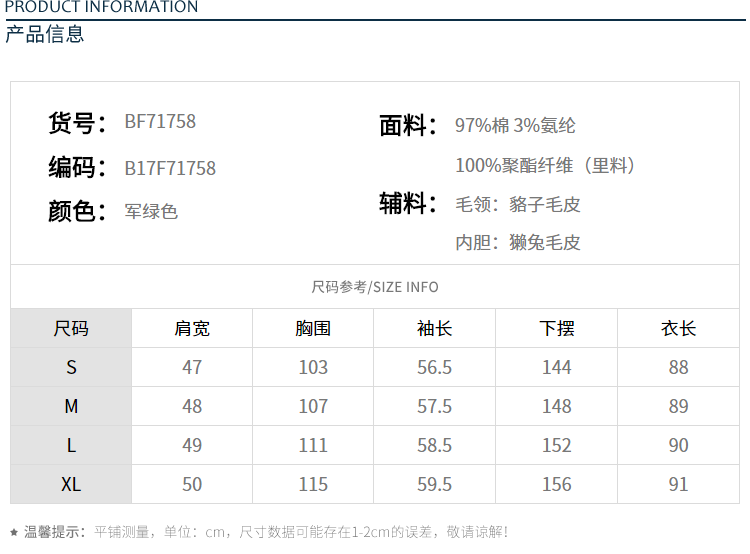Click chest value 111
The image size is (750, 554).
pyautogui.click(x=313, y=445)
